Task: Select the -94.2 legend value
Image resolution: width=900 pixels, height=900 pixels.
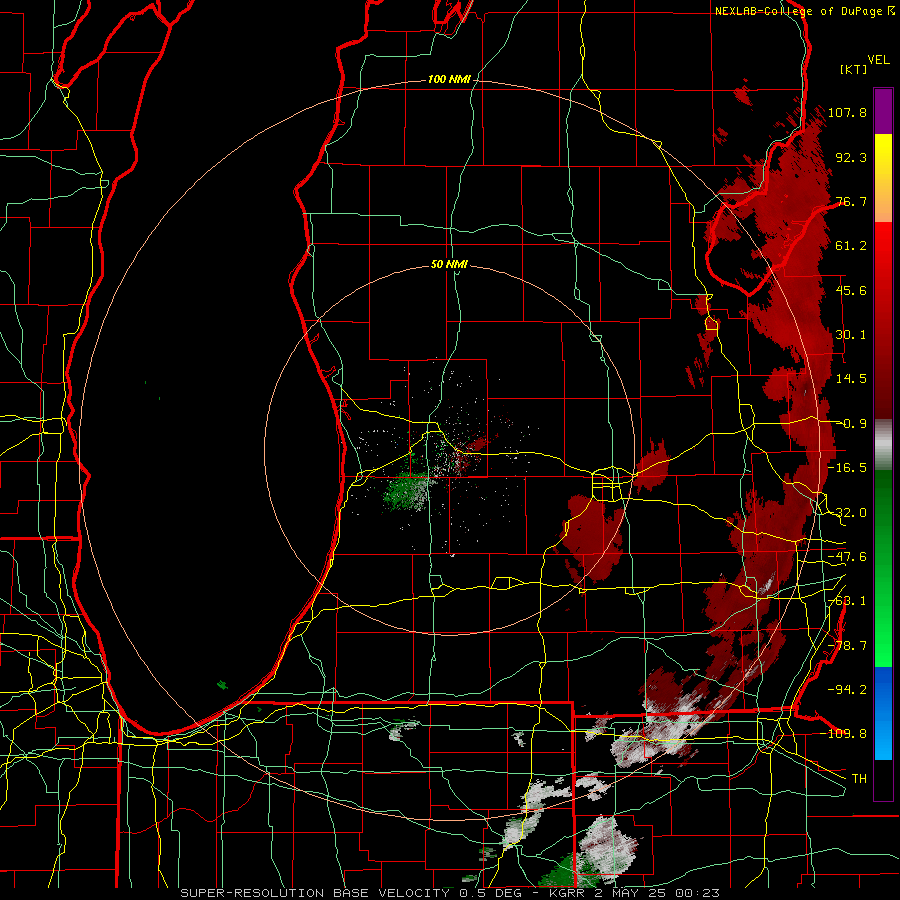Action: [847, 689]
